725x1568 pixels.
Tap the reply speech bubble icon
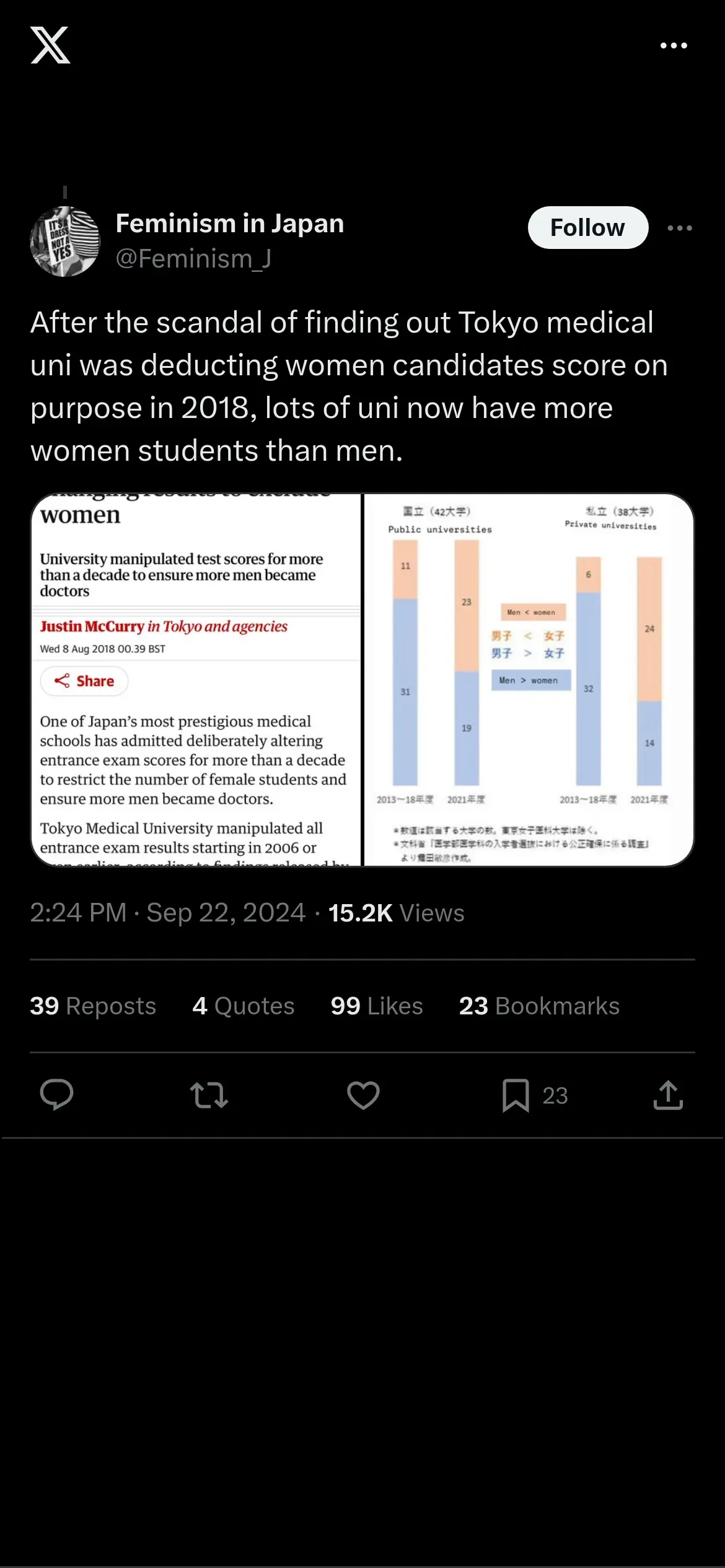pos(56,1095)
